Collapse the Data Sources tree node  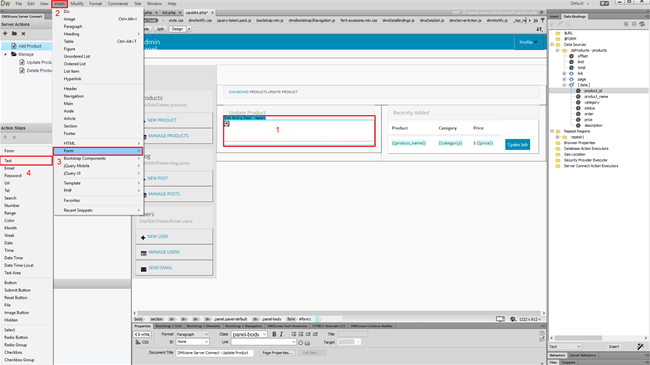[552, 44]
